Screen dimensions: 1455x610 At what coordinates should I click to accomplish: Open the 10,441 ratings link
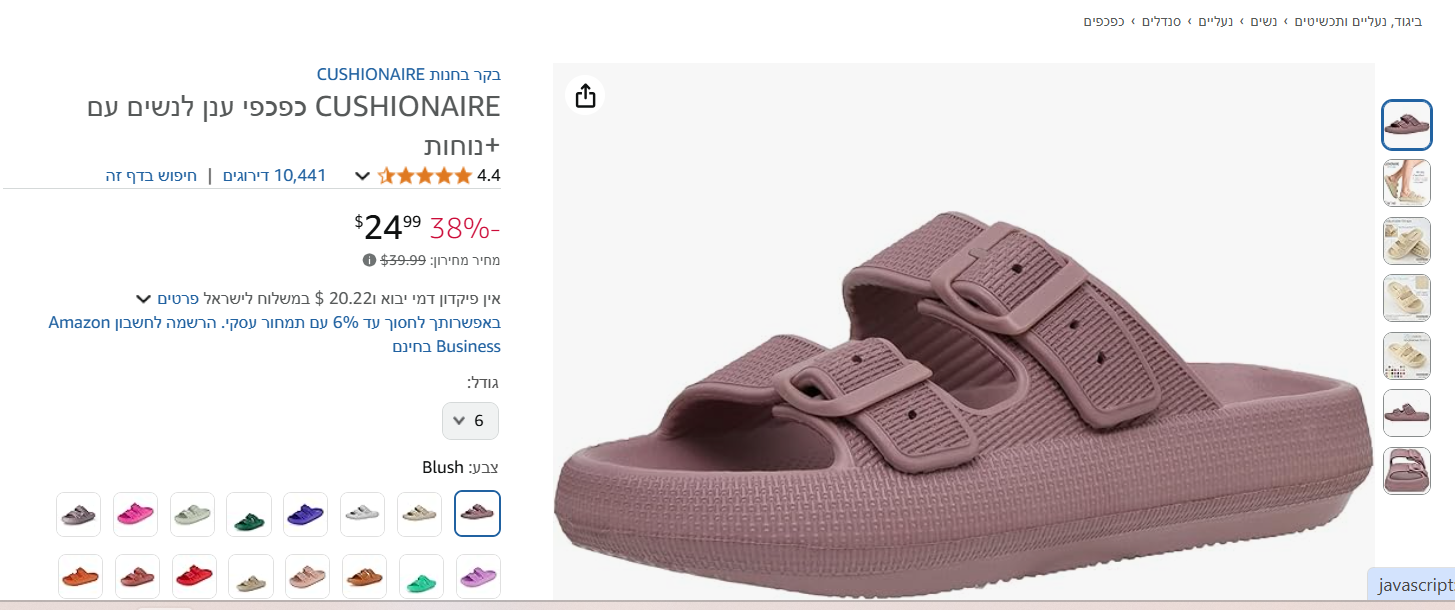point(274,176)
